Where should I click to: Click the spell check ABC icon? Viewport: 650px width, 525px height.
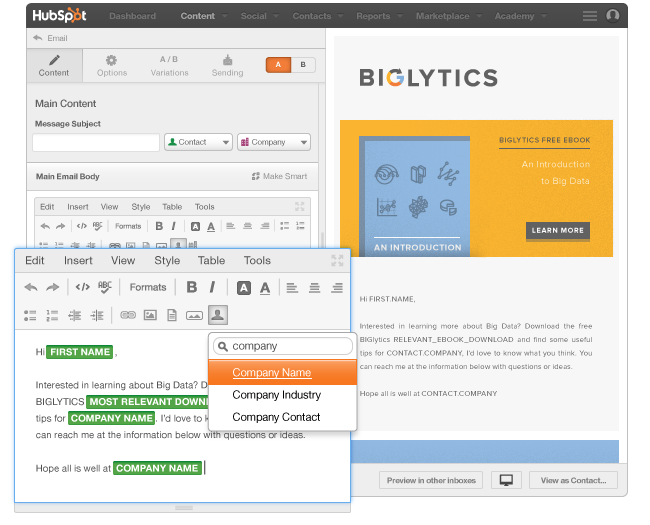pos(105,288)
